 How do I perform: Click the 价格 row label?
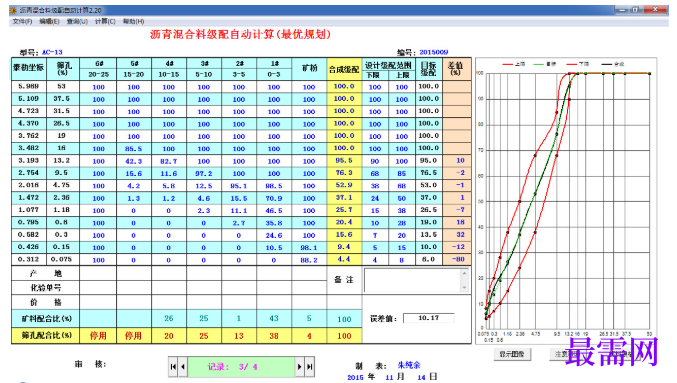click(45, 302)
